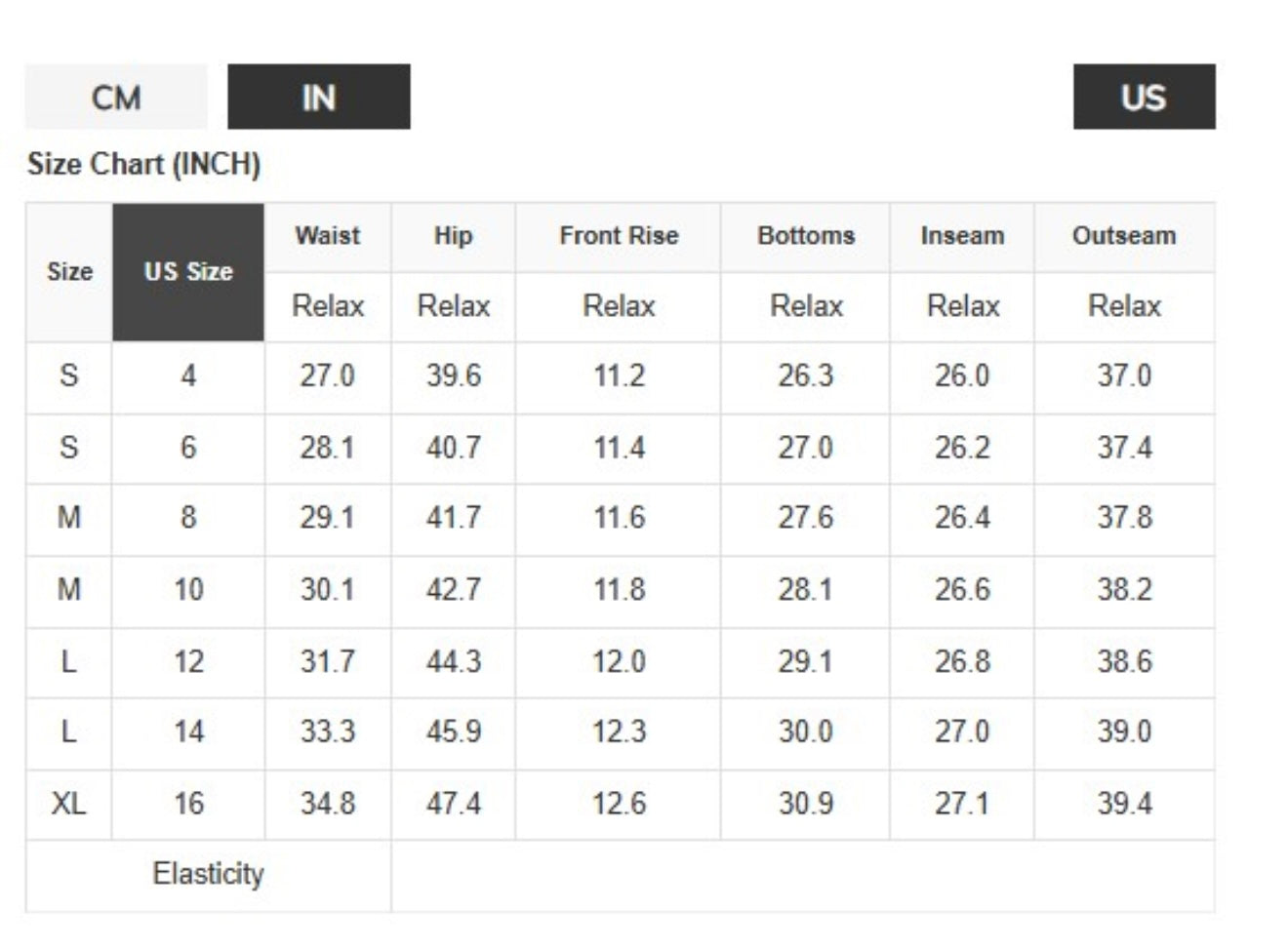1288x948 pixels.
Task: Click the Size column header
Action: pyautogui.click(x=69, y=272)
